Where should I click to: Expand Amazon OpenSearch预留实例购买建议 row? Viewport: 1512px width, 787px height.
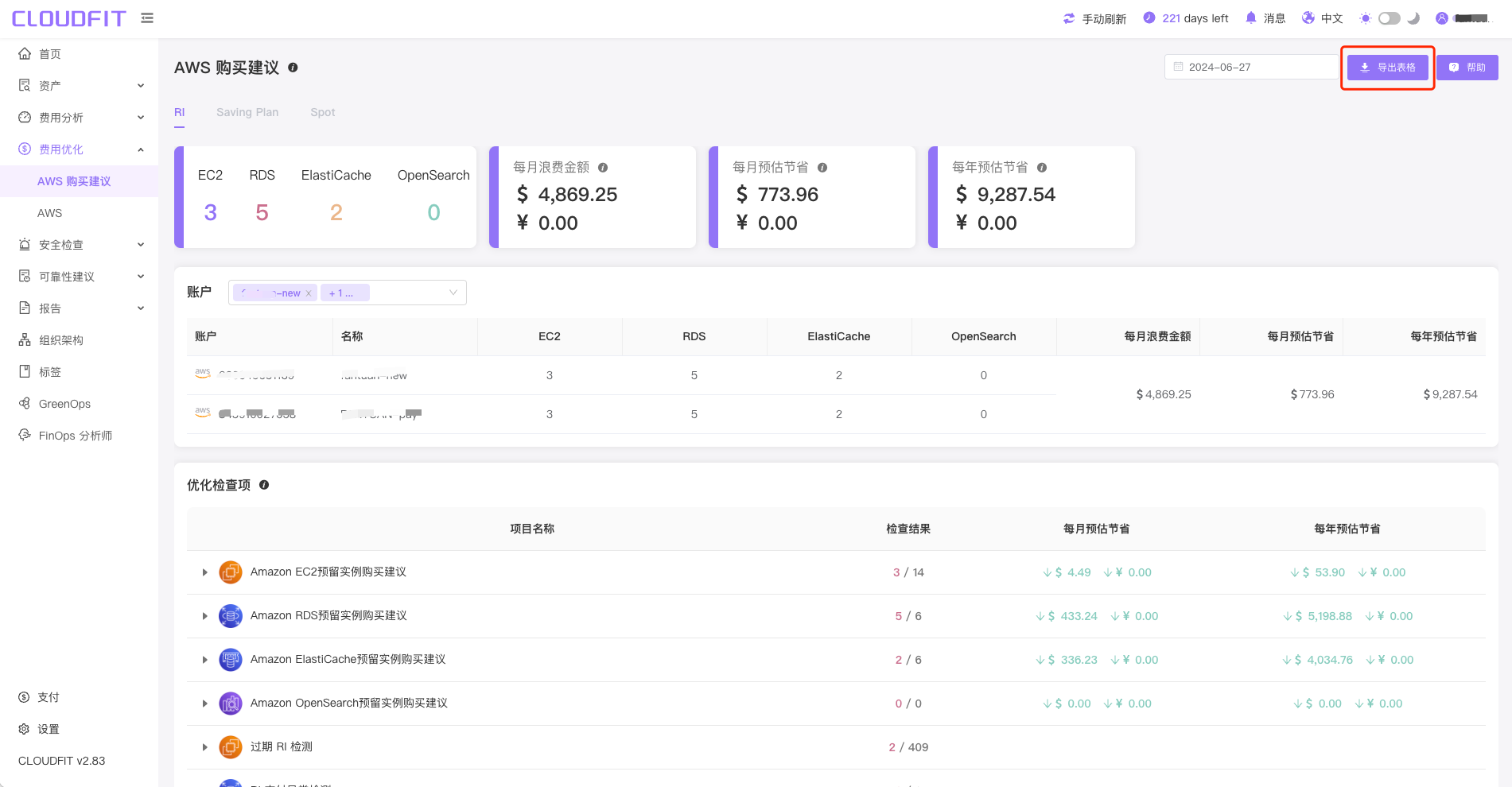(x=204, y=704)
